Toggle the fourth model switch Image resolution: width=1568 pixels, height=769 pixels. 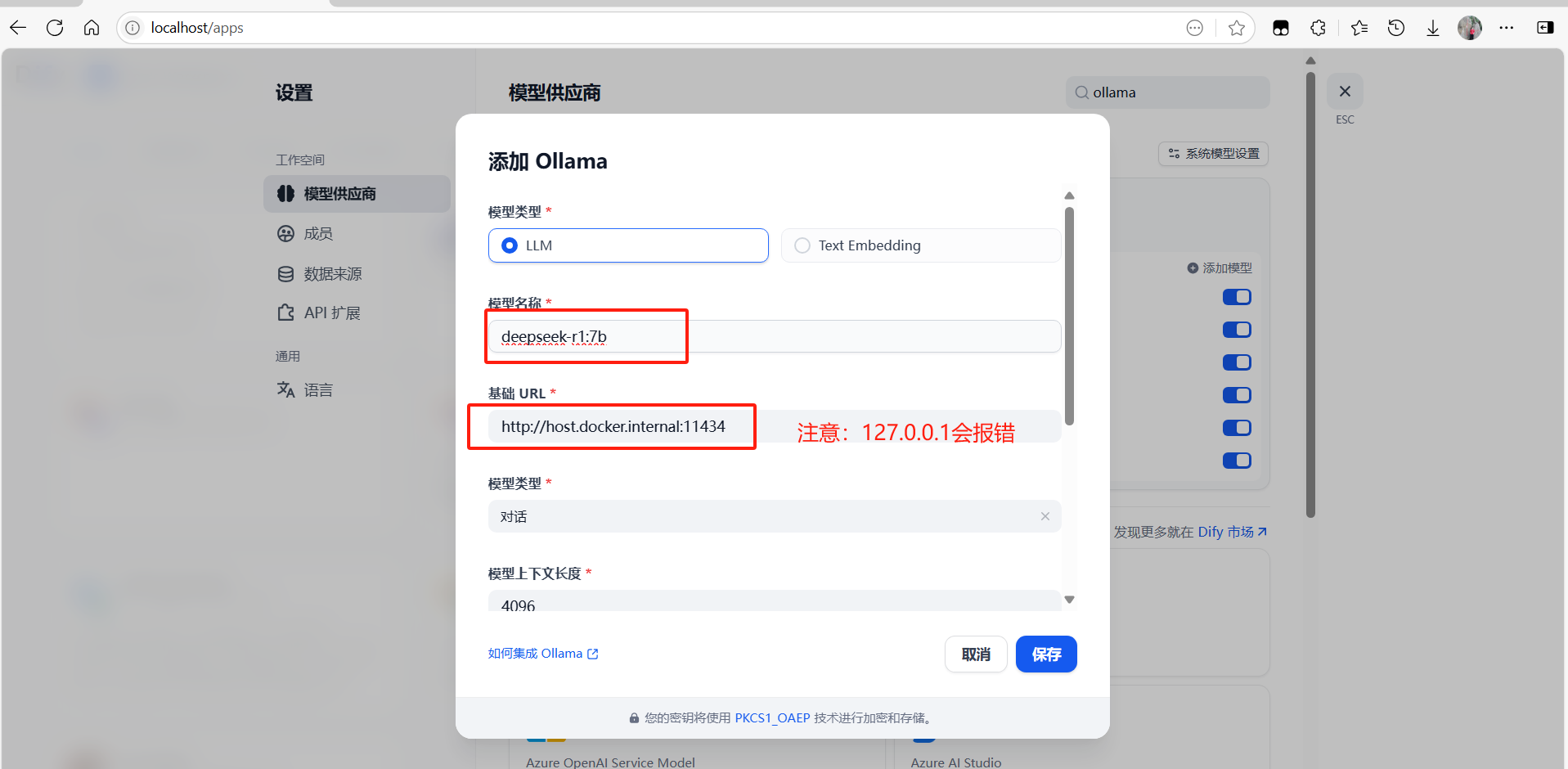pyautogui.click(x=1237, y=395)
